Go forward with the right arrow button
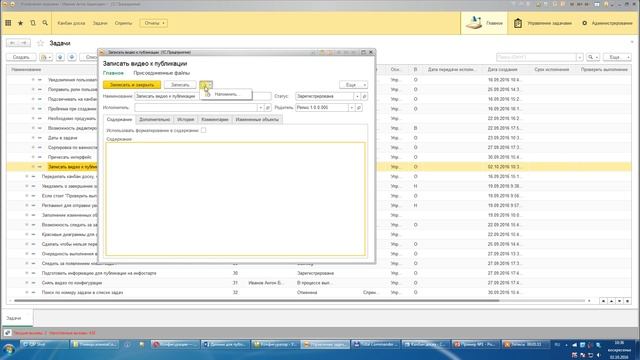 (x=24, y=43)
